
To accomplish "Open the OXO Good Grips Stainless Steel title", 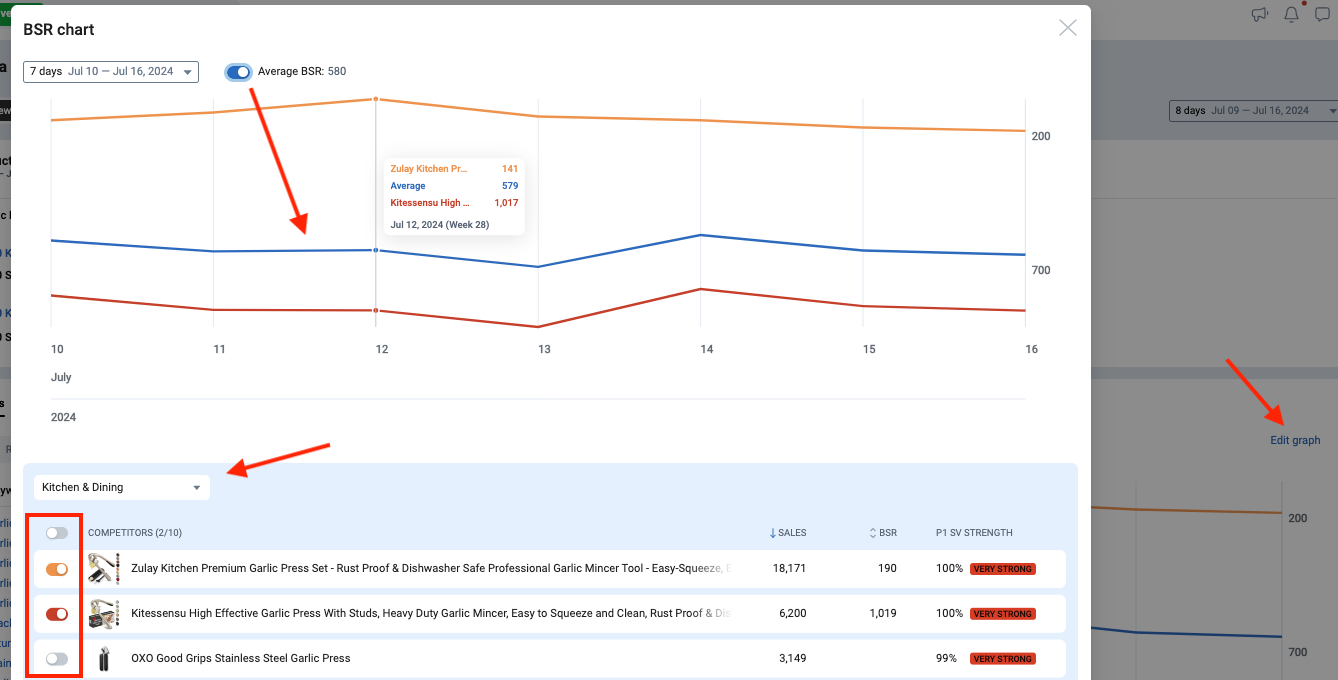I will tap(241, 658).
